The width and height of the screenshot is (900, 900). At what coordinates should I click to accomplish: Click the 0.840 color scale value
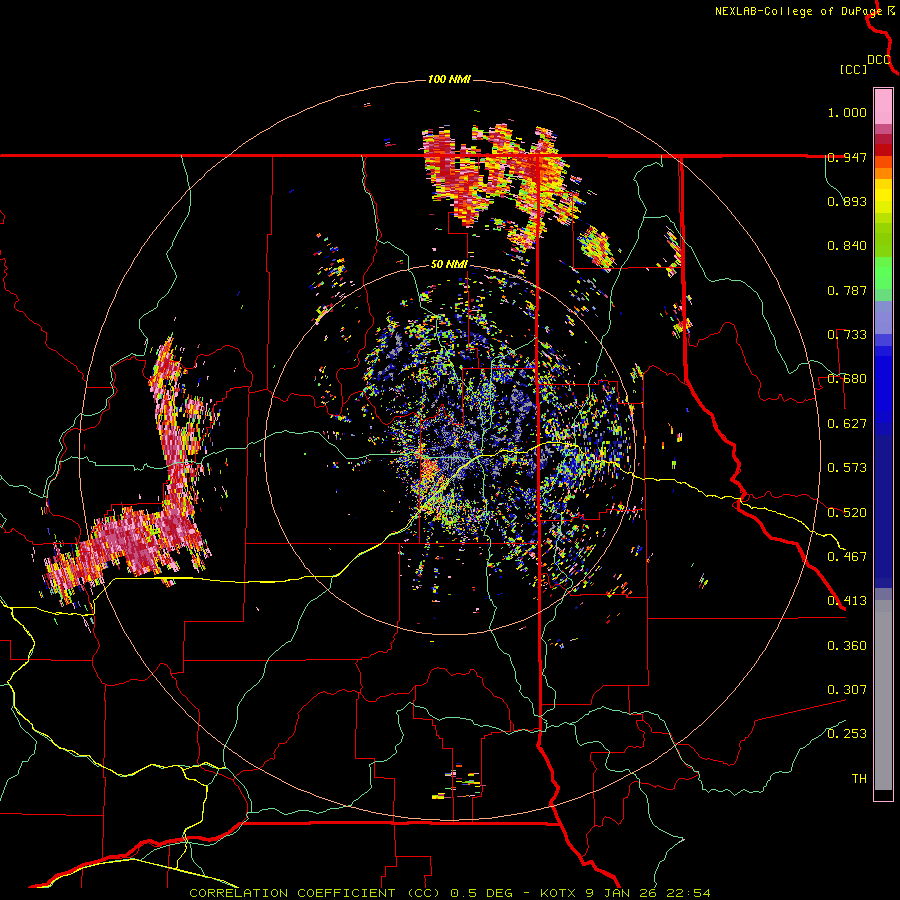847,246
